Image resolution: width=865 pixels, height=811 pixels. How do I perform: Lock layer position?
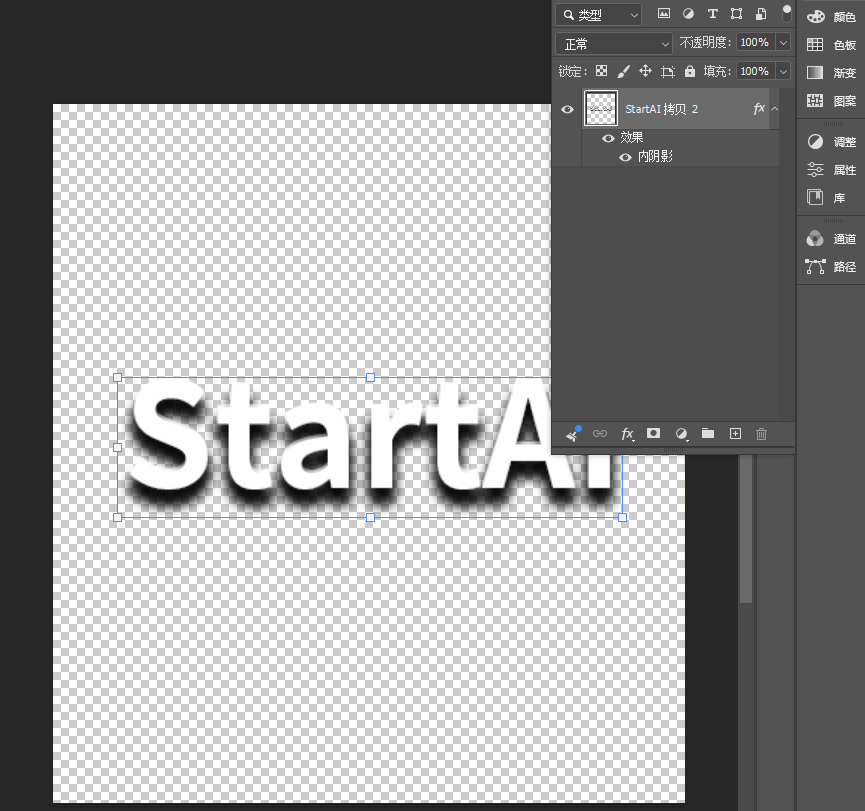coord(645,71)
